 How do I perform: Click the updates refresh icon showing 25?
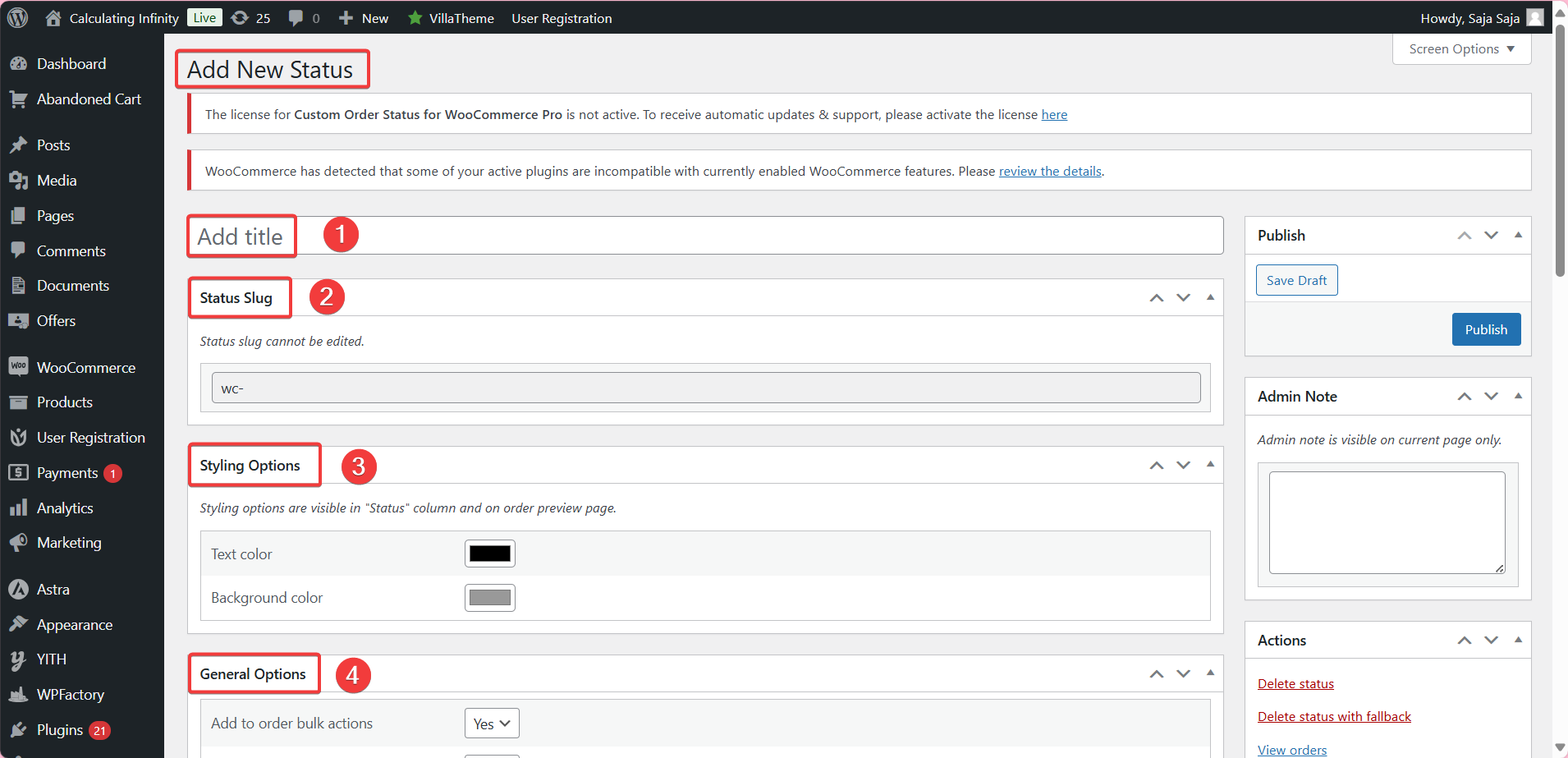click(239, 17)
